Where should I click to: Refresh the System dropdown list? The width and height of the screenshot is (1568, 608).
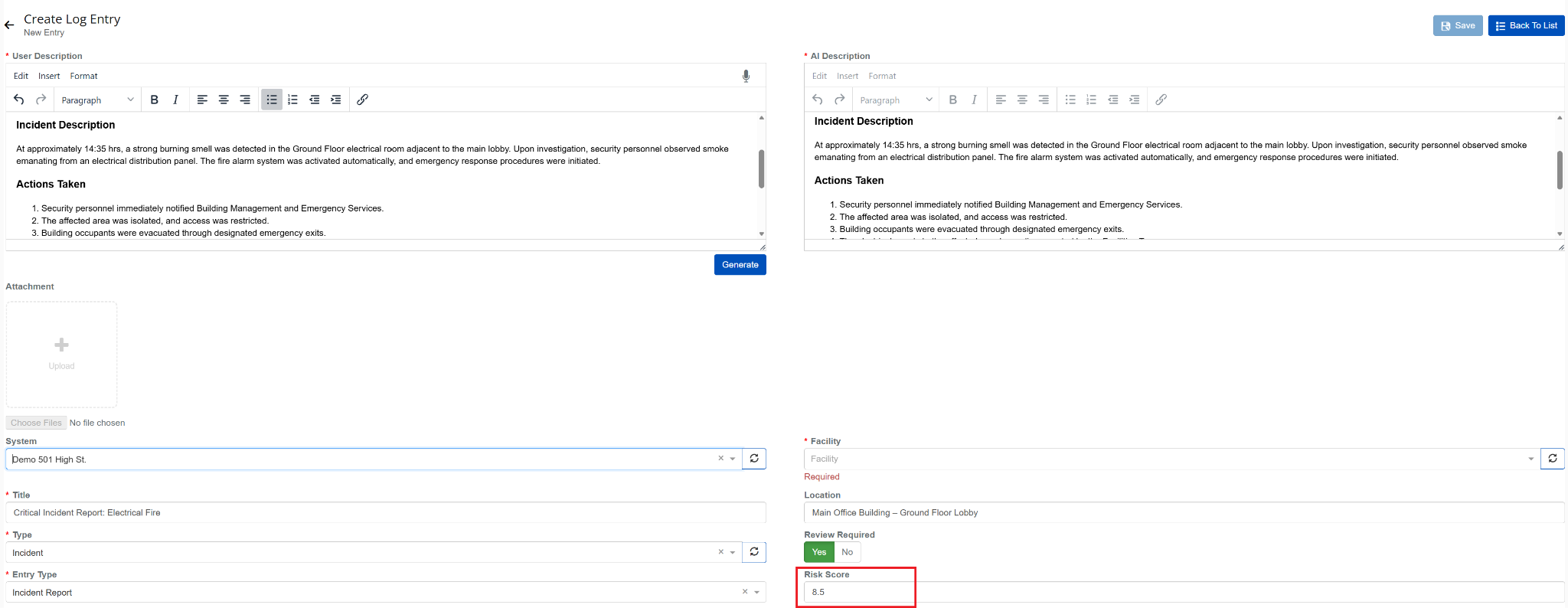pos(754,459)
